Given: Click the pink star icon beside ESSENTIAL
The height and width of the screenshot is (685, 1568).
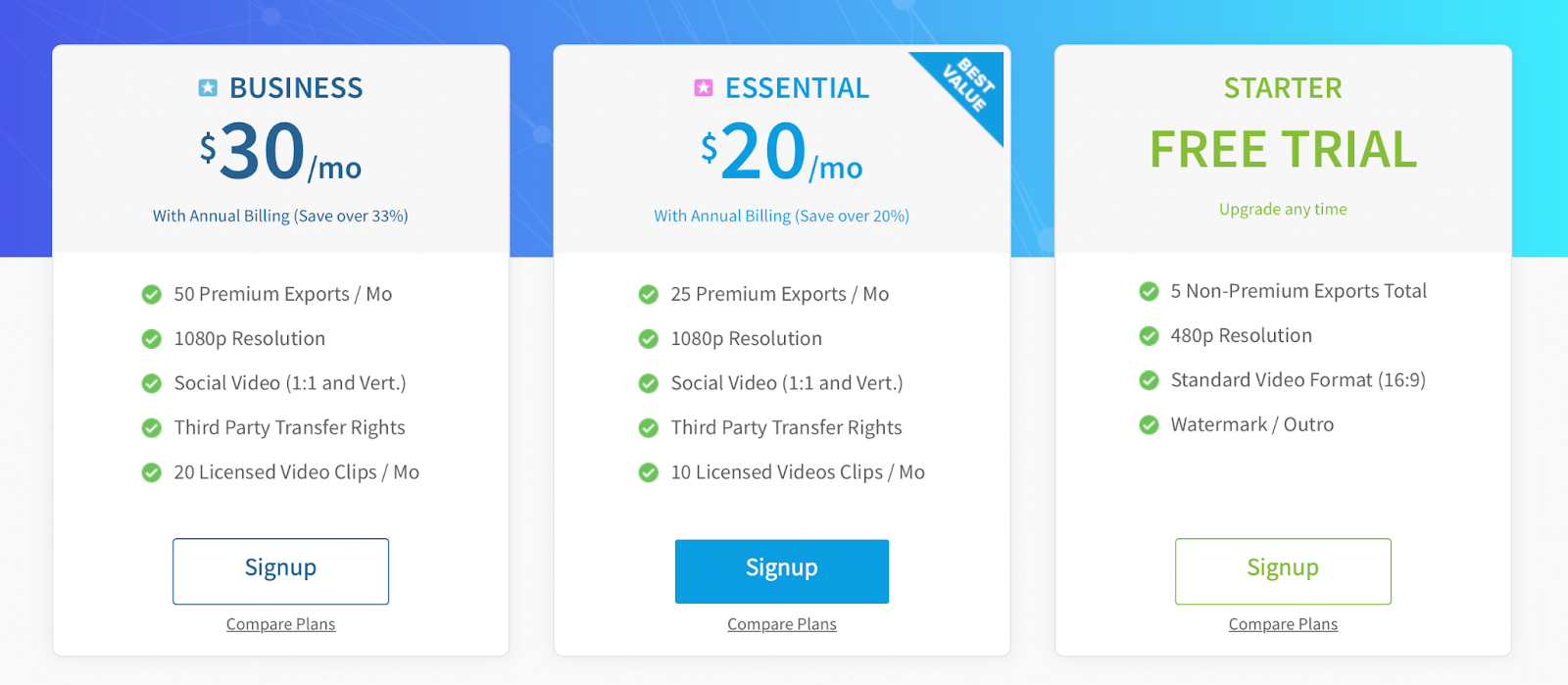Looking at the screenshot, I should click(704, 88).
